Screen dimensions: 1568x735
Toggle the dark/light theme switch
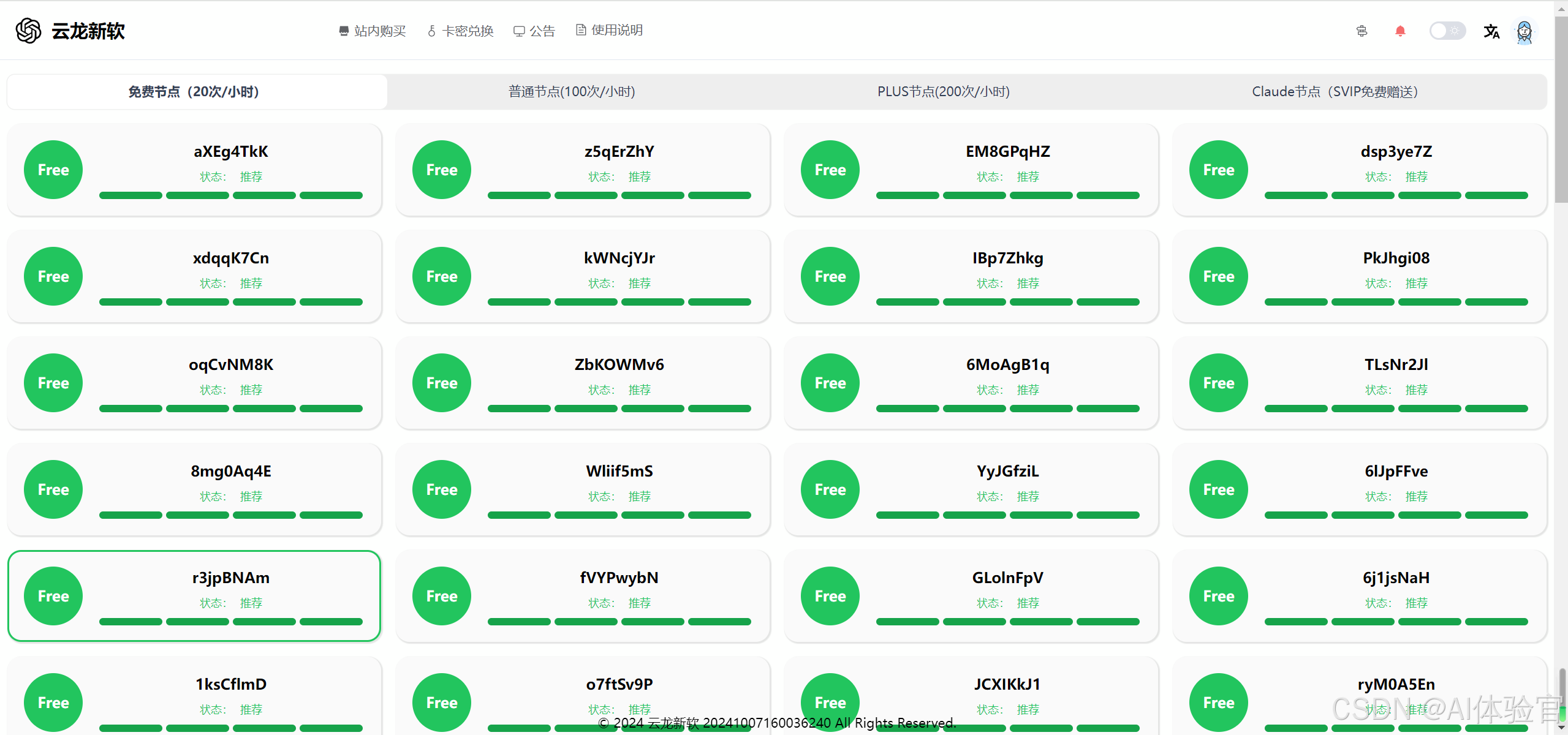[1447, 31]
